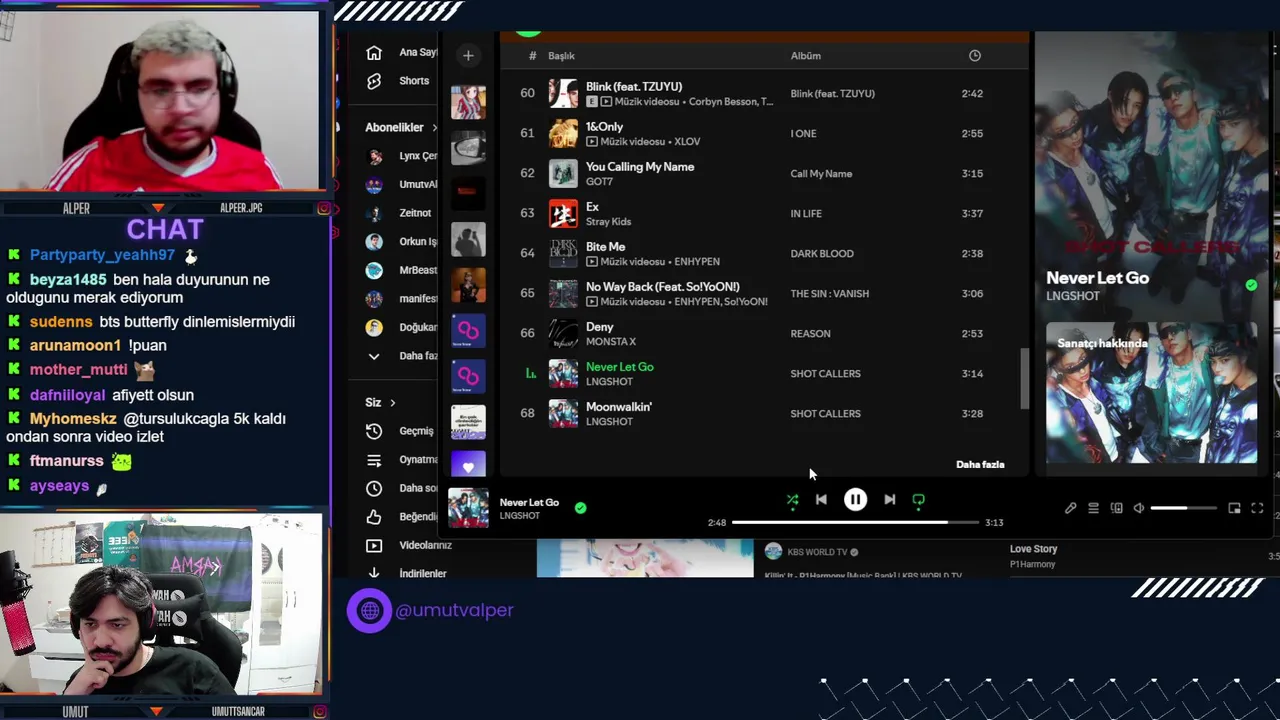Create a new playlist with plus icon

[468, 55]
